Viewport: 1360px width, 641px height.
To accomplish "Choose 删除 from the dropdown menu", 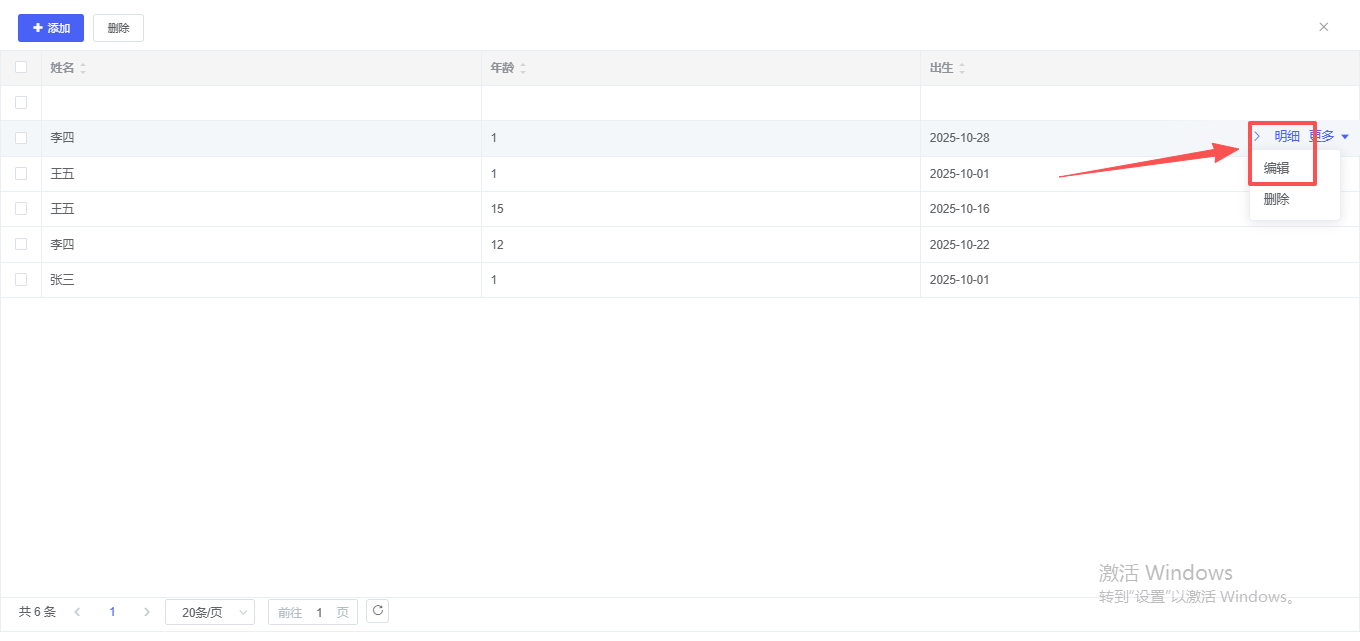I will (x=1277, y=199).
